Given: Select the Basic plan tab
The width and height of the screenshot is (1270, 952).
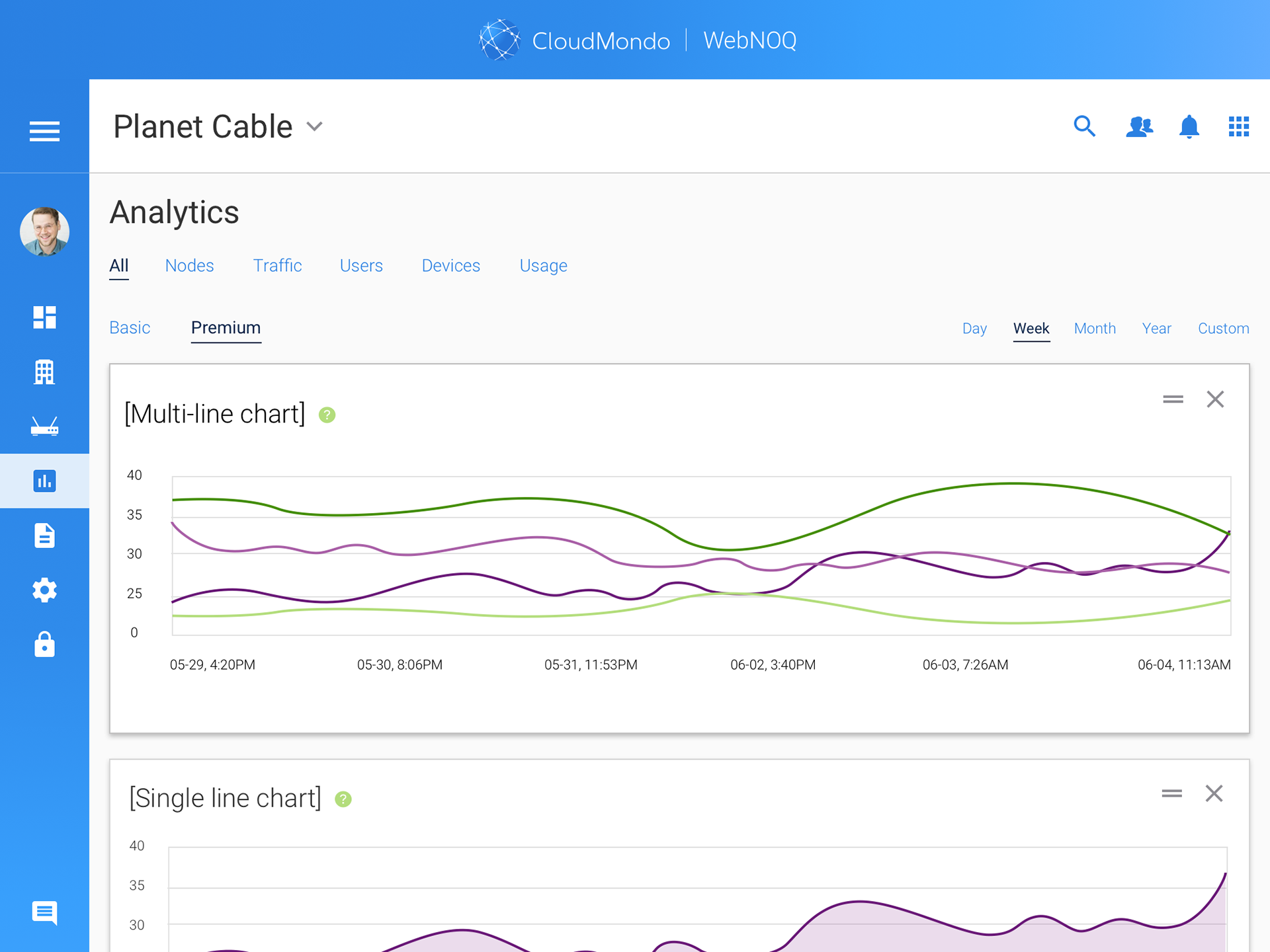Looking at the screenshot, I should 130,328.
